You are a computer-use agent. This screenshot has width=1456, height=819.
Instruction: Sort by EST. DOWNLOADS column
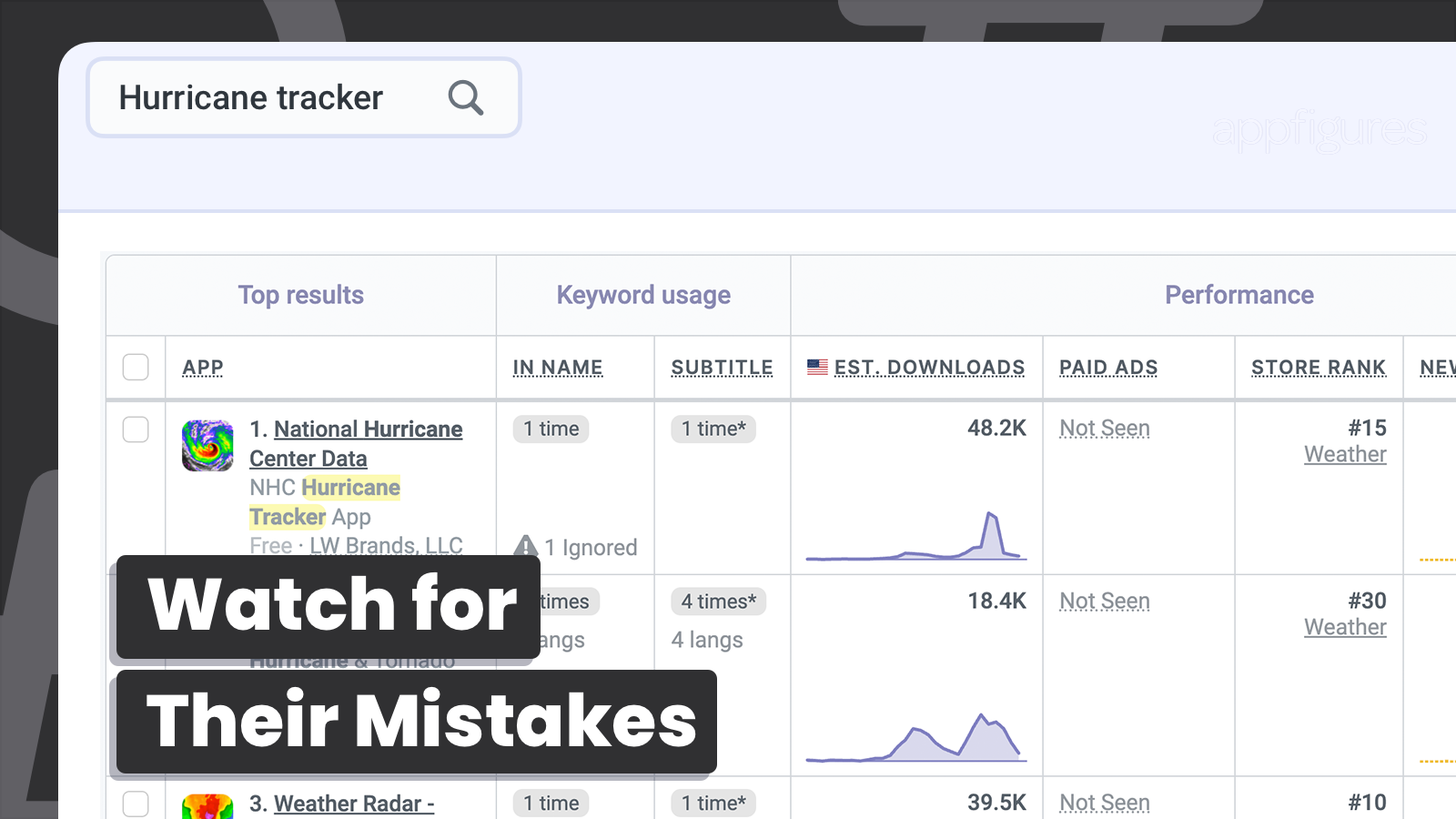point(929,368)
